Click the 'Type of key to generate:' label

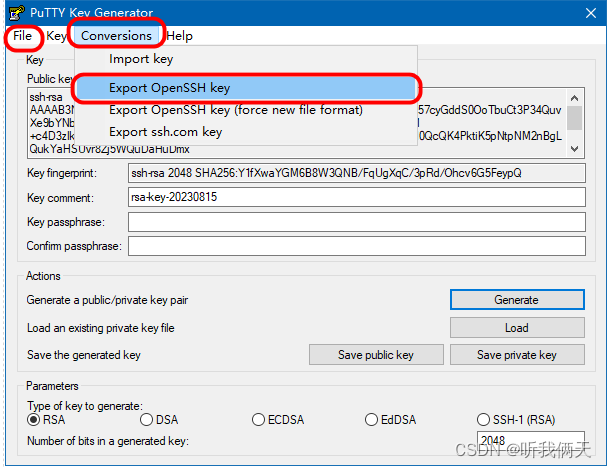(85, 406)
